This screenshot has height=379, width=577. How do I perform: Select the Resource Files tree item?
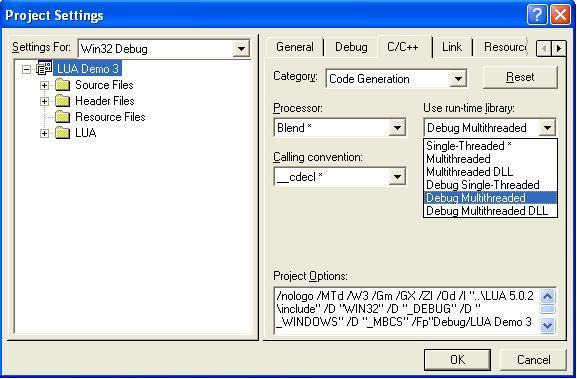click(110, 117)
